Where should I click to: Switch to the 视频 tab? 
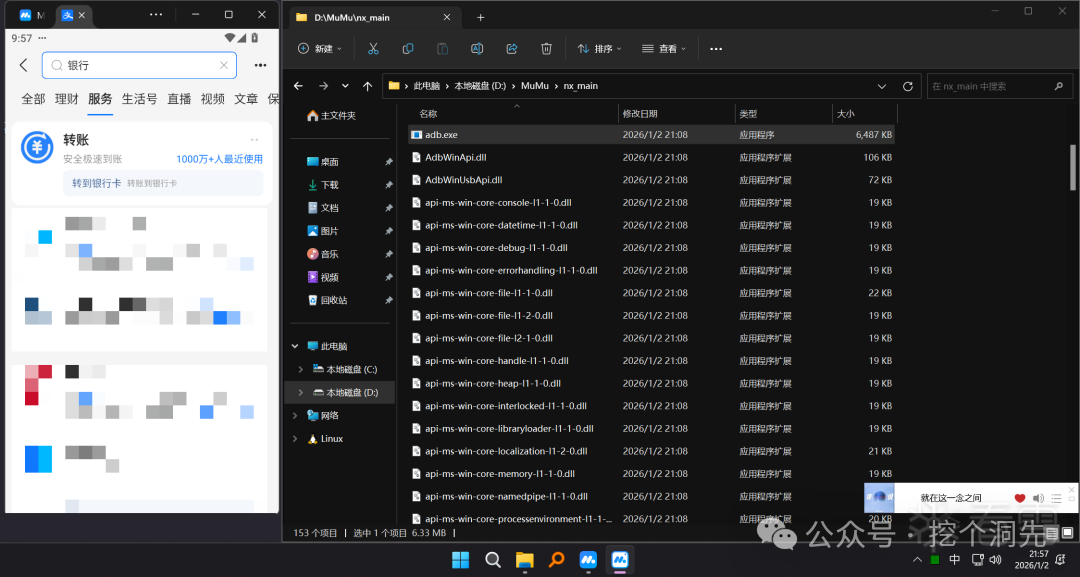[x=213, y=99]
